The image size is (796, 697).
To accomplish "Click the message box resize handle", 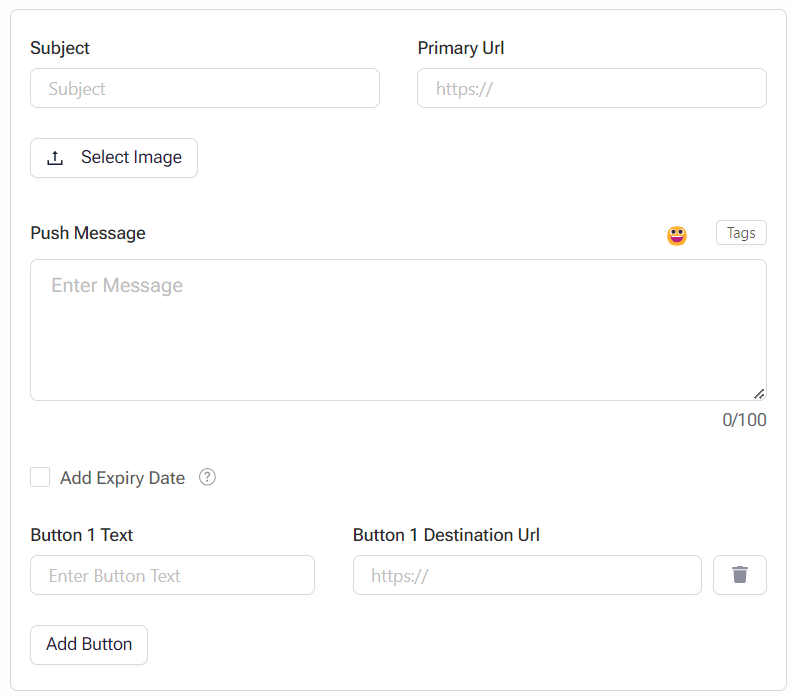I will [759, 393].
